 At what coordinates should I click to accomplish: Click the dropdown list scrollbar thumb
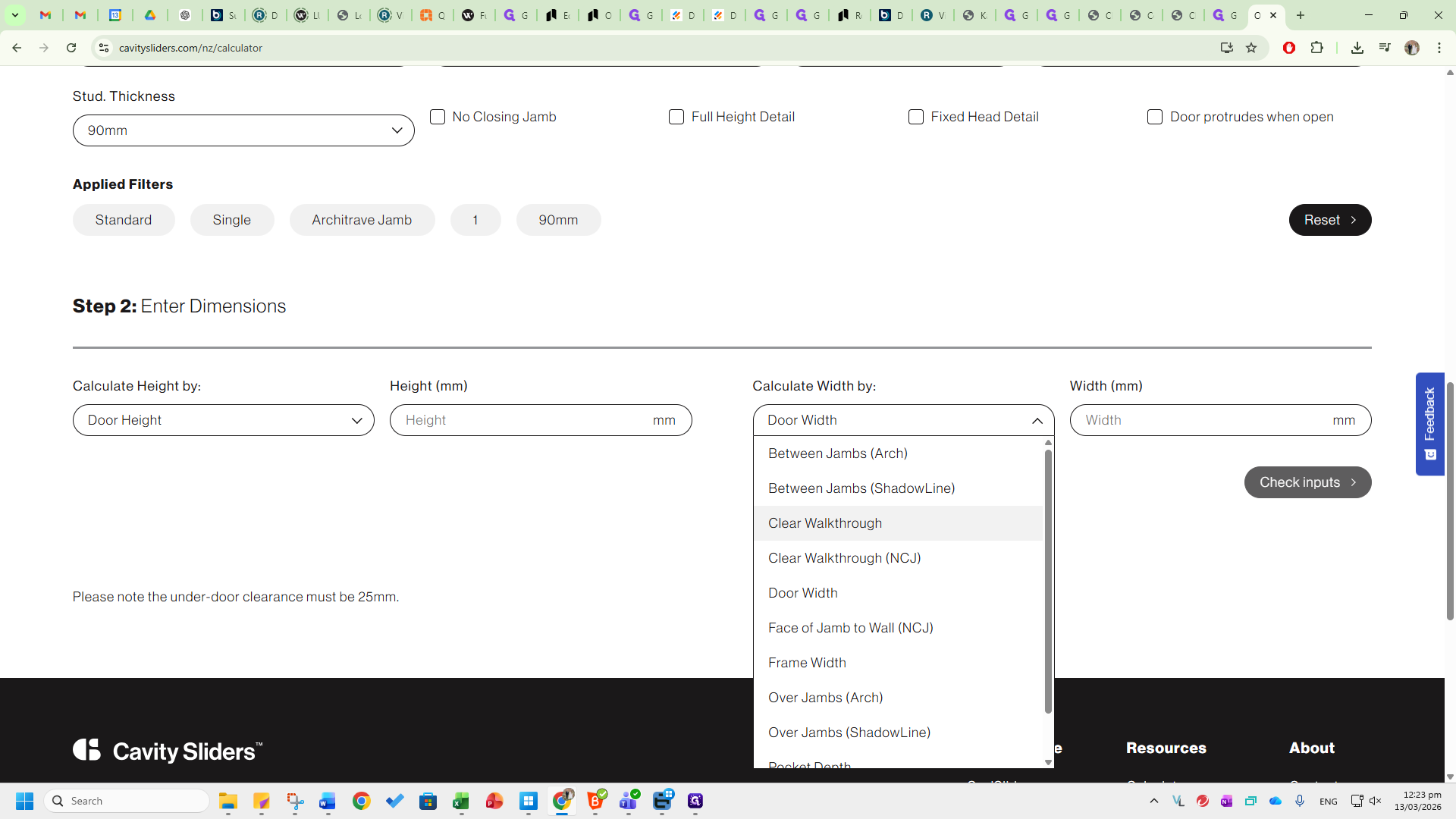point(1048,580)
